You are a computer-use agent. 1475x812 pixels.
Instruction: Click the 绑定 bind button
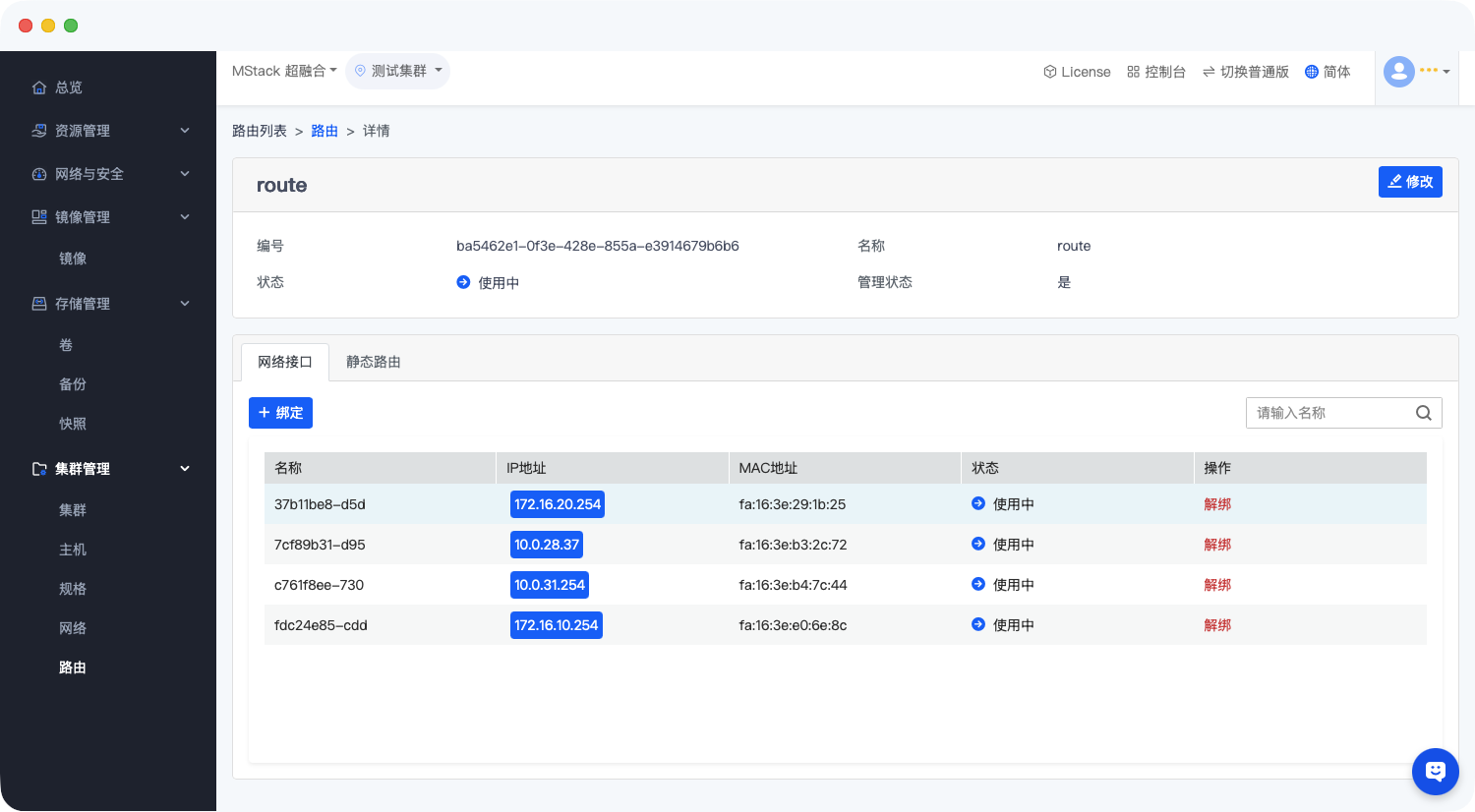(280, 413)
